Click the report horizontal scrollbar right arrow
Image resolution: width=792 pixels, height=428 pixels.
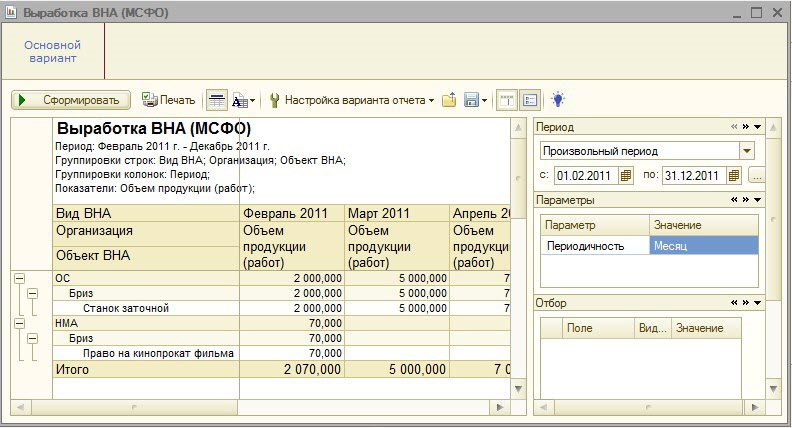[x=503, y=406]
